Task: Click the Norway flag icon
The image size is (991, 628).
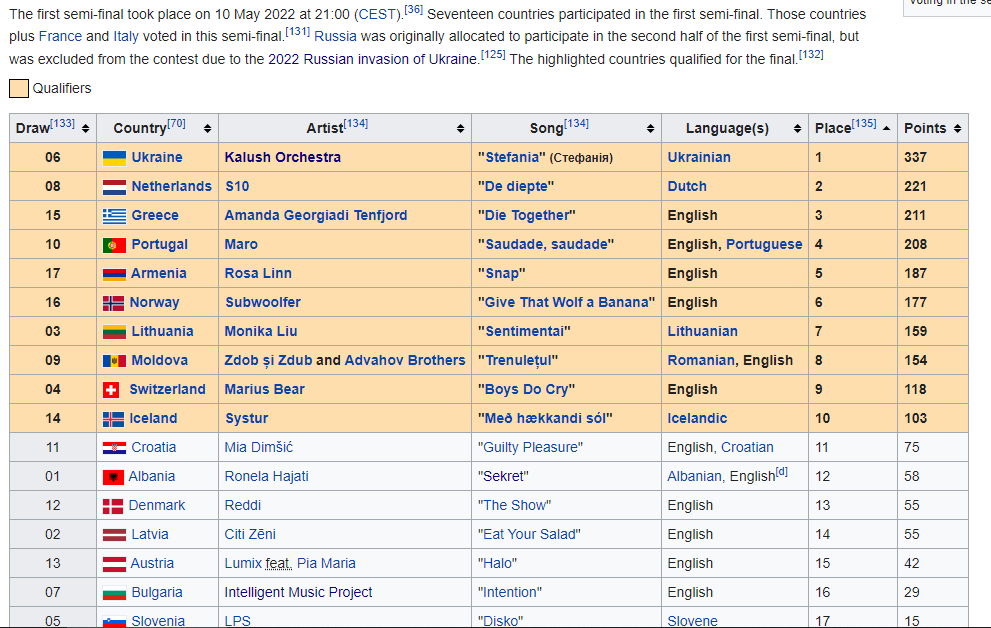Action: pyautogui.click(x=114, y=303)
